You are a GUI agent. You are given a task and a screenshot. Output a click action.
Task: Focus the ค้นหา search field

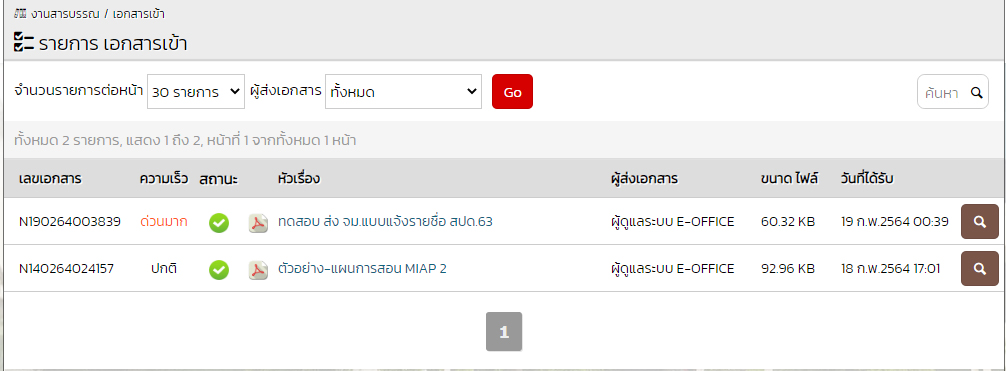coord(944,92)
